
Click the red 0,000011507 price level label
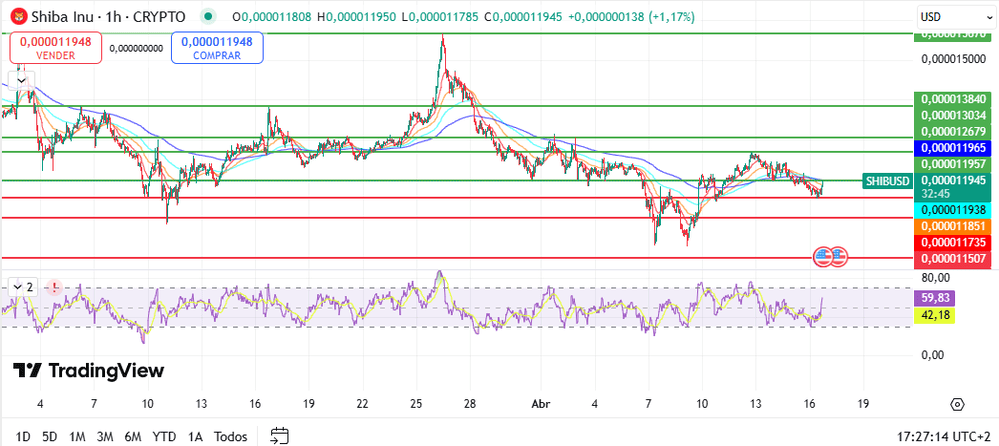tap(953, 259)
